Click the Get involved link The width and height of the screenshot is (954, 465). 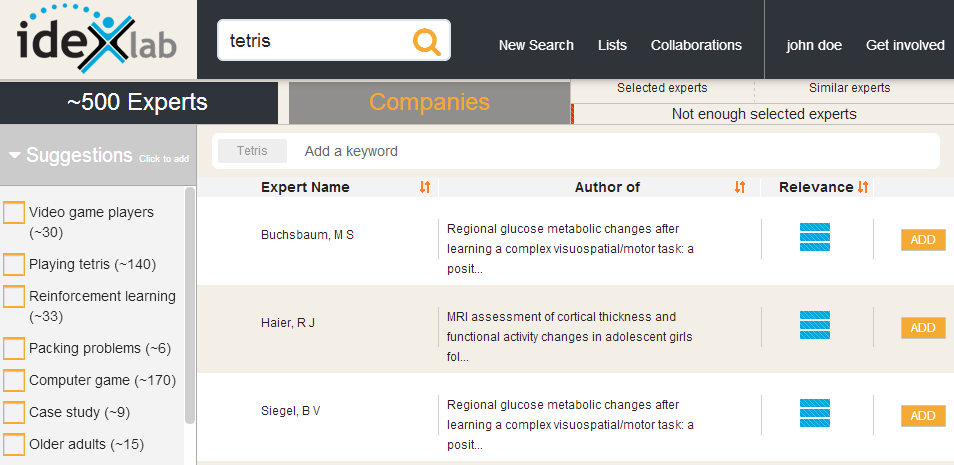point(905,45)
